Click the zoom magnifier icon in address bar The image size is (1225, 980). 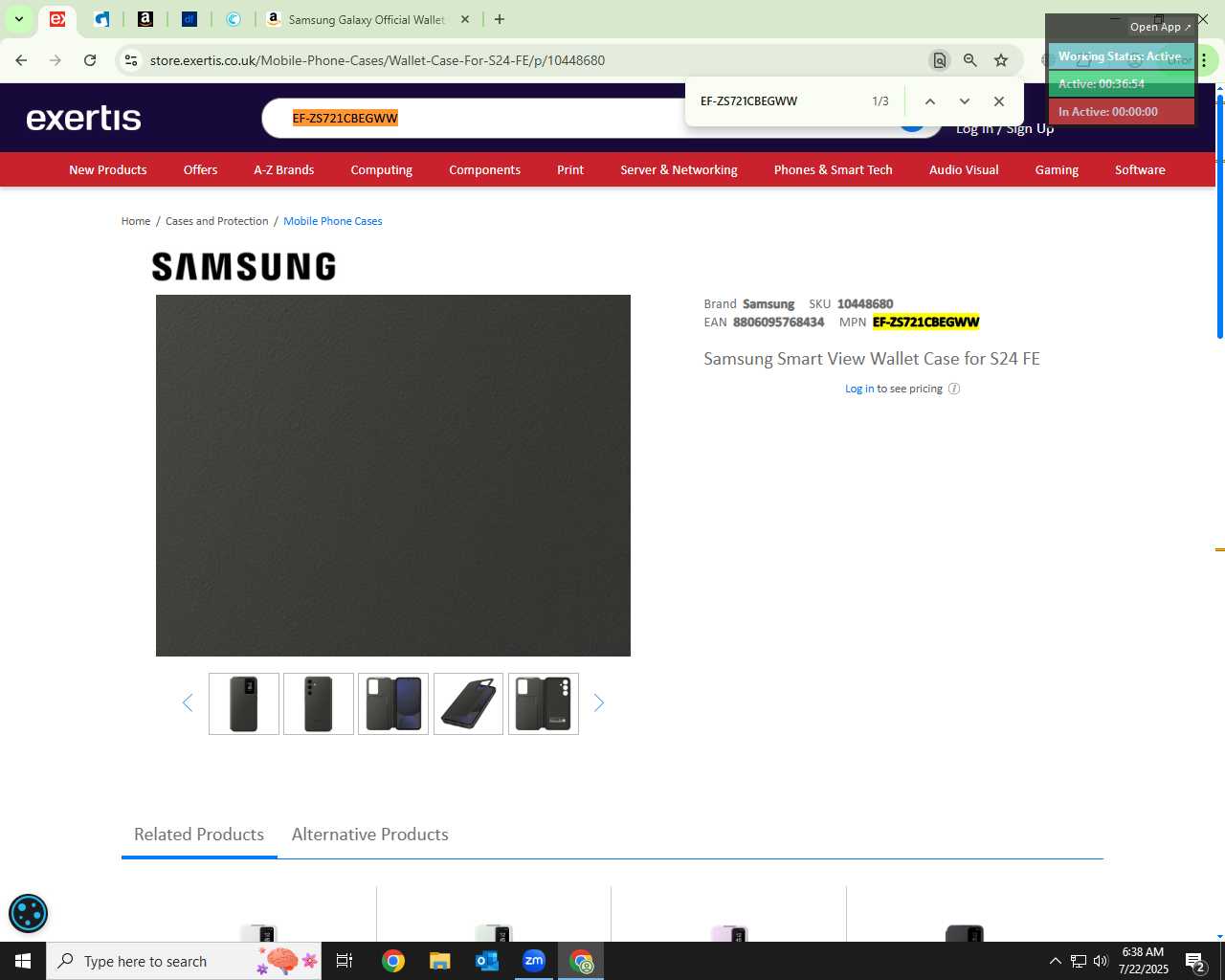(970, 60)
